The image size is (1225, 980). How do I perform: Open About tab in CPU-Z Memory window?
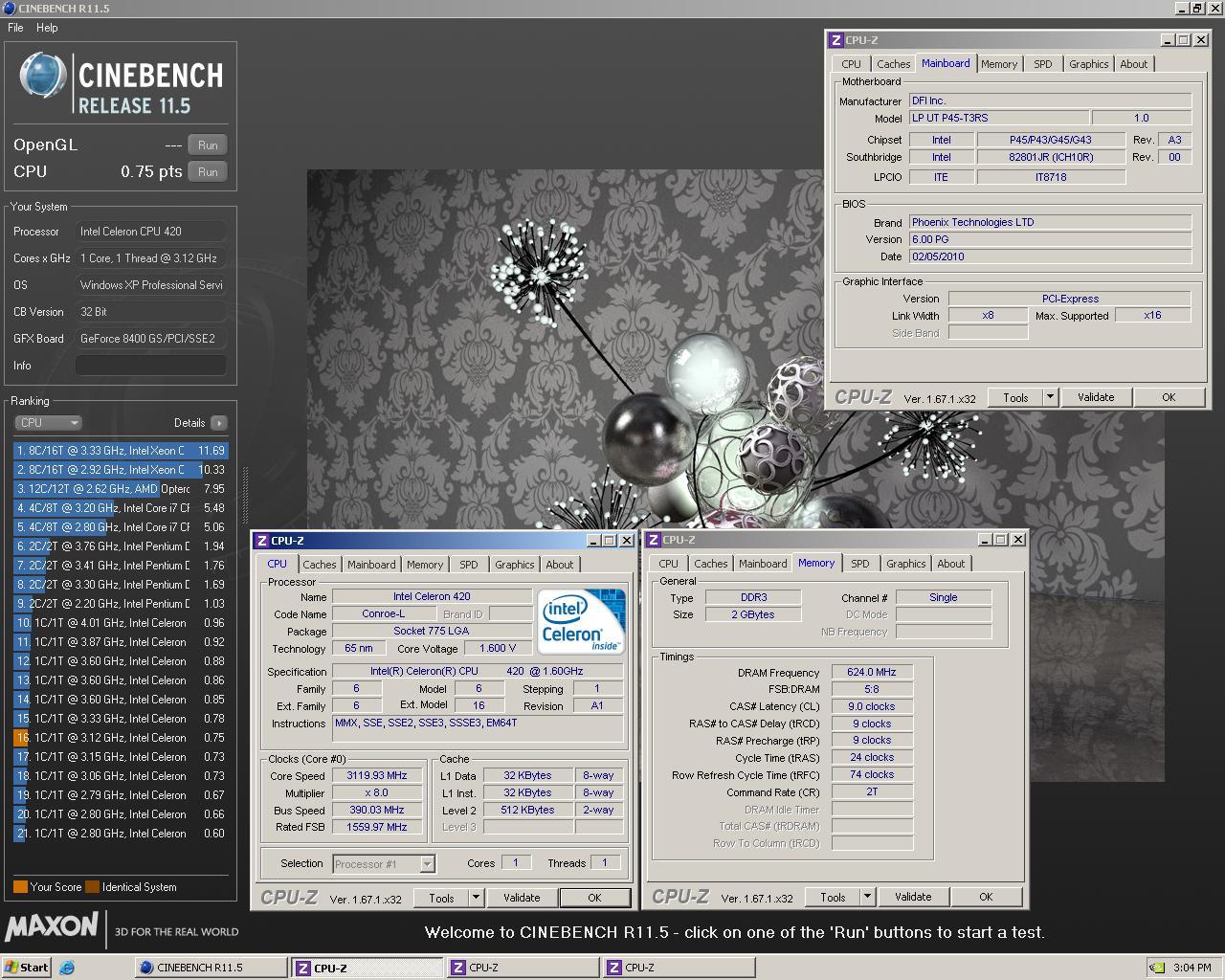point(950,564)
